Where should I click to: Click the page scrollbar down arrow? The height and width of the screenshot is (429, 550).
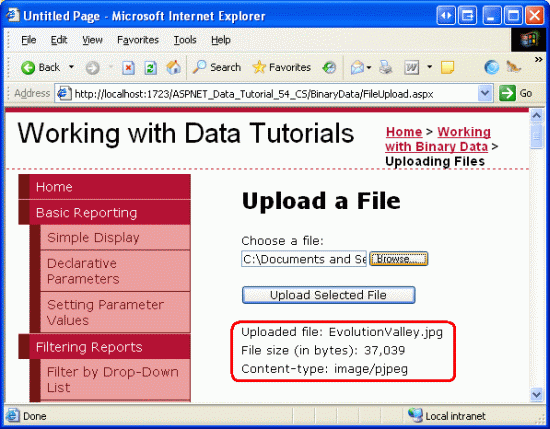pyautogui.click(x=536, y=395)
